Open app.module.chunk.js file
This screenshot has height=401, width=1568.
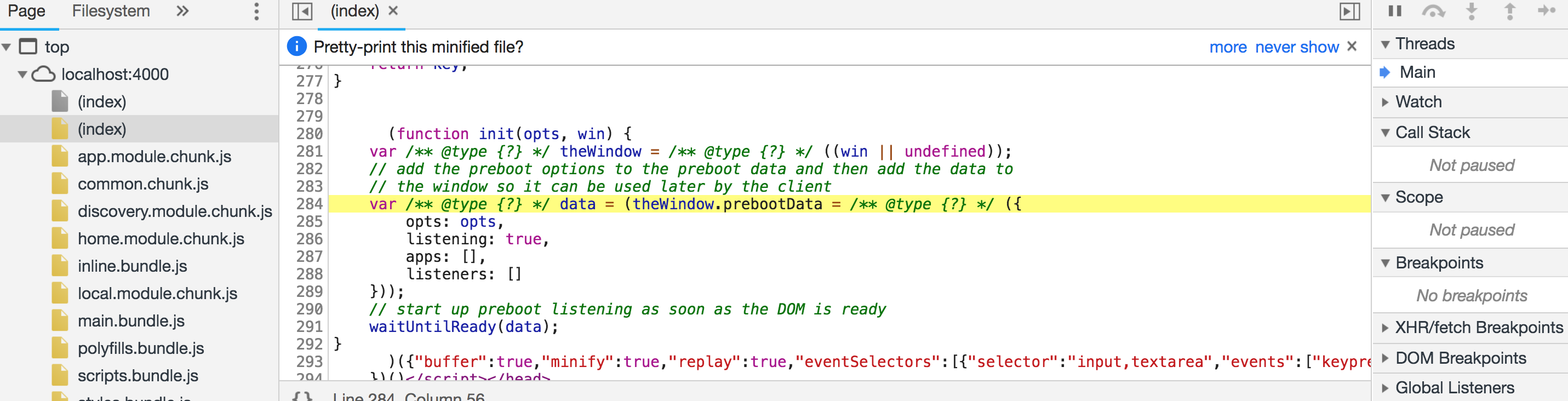point(154,156)
